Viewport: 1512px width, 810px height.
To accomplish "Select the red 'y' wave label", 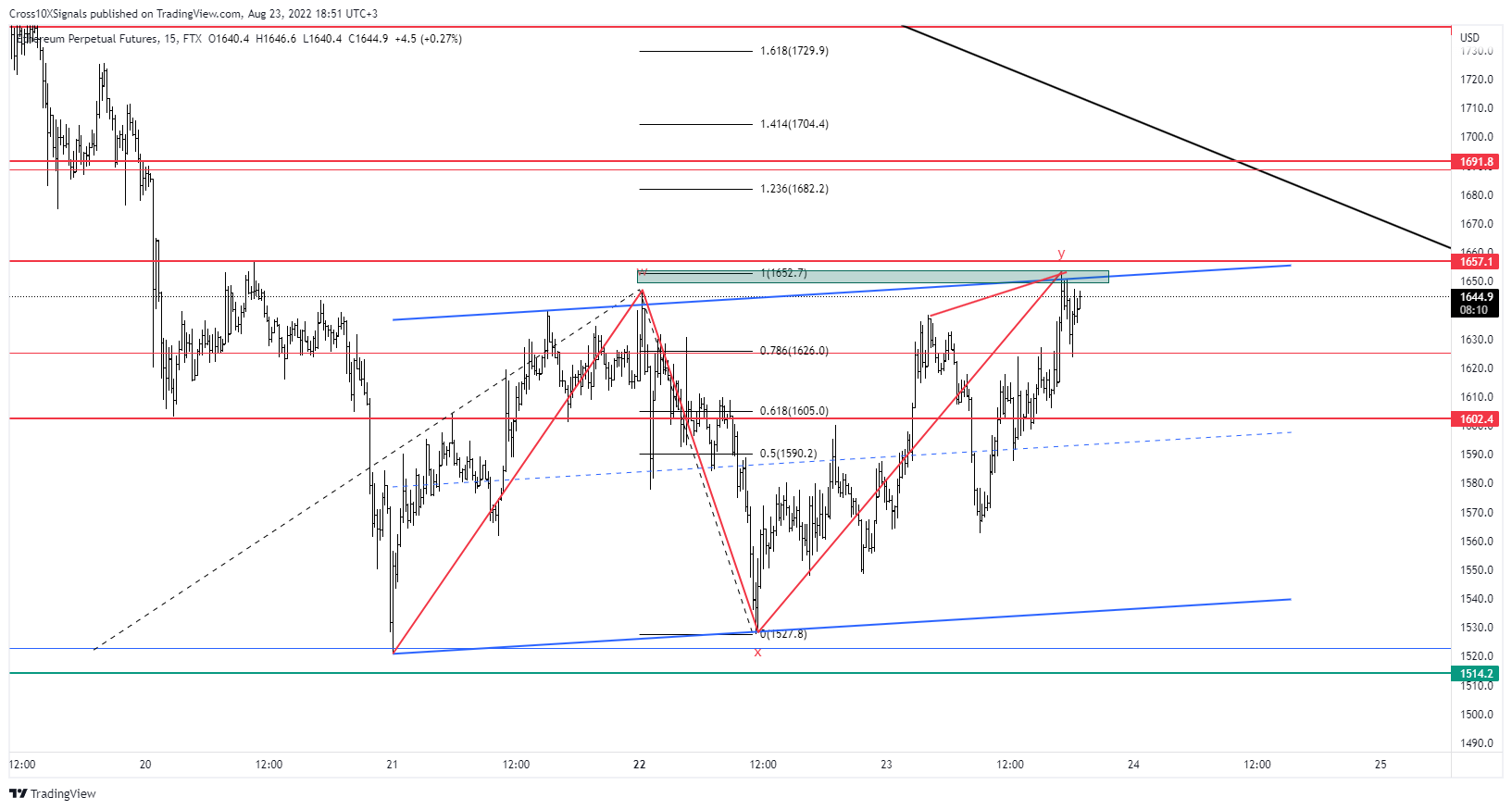I will (1061, 254).
